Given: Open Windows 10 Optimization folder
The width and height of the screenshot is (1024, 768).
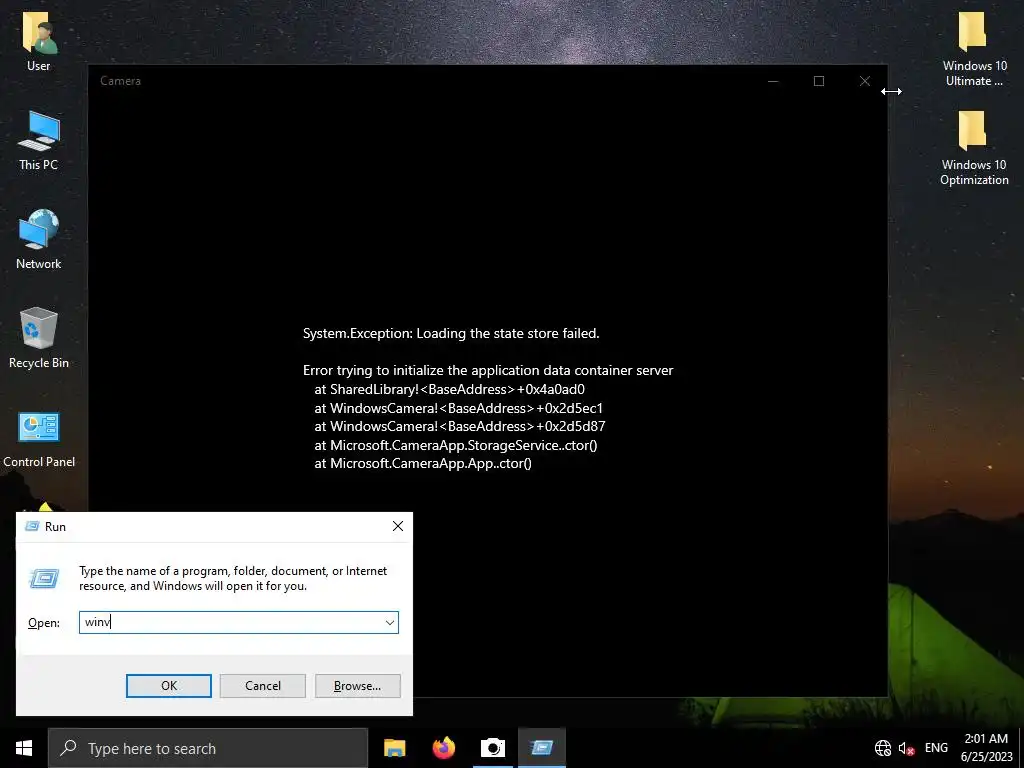Looking at the screenshot, I should click(x=974, y=148).
